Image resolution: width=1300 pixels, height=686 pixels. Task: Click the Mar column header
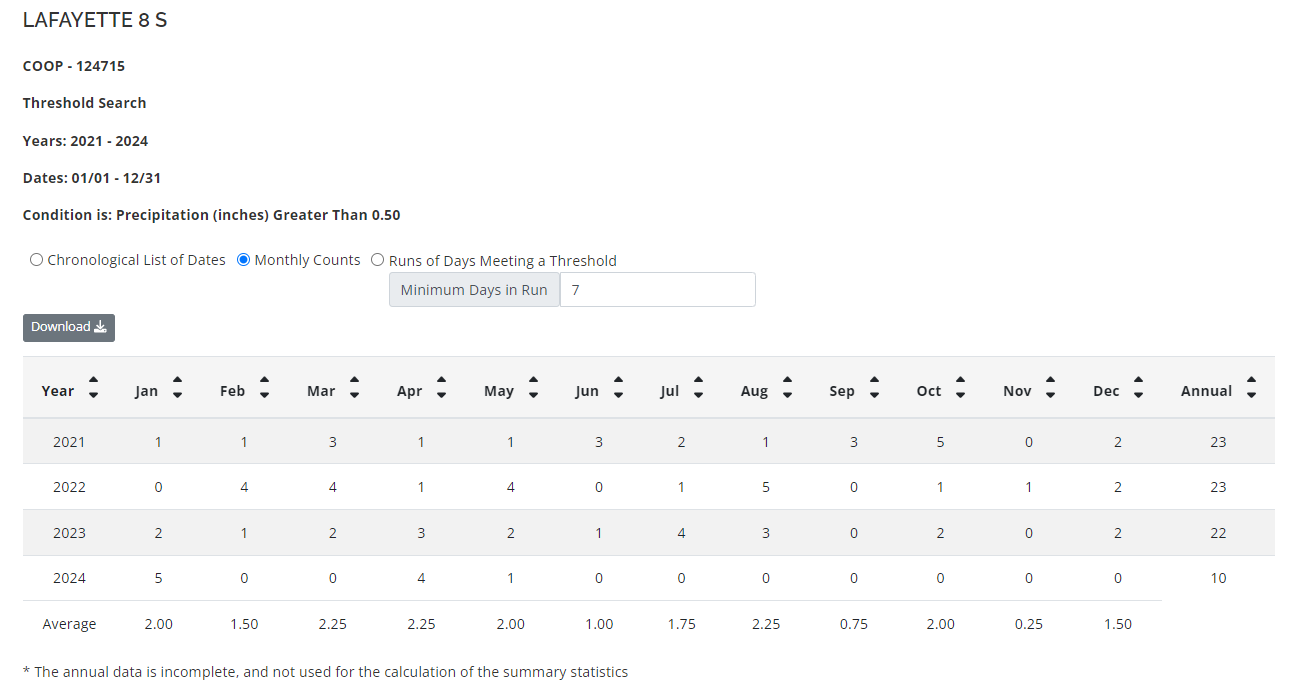pos(321,391)
